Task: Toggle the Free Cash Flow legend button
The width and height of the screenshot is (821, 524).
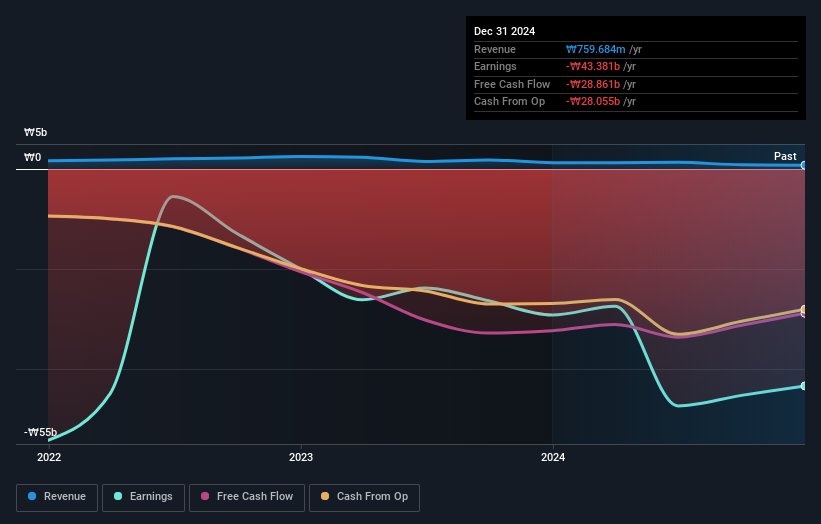Action: coord(247,497)
